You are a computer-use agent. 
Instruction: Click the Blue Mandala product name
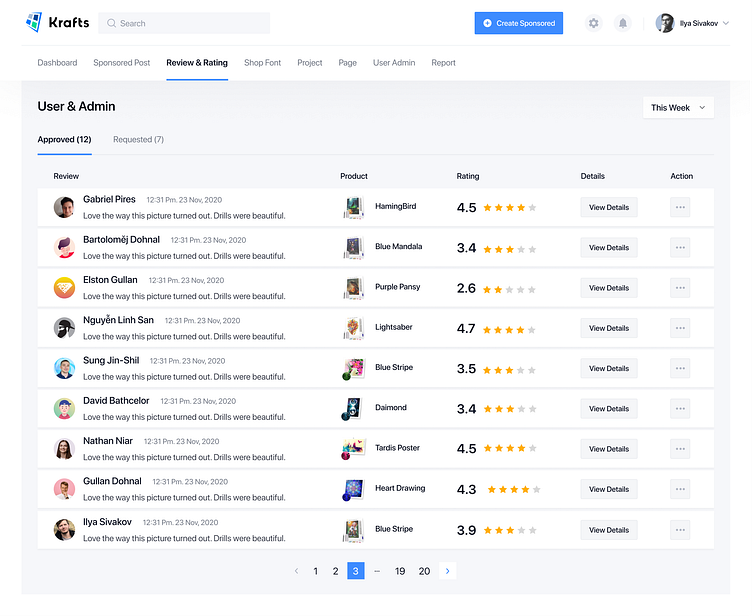[399, 247]
